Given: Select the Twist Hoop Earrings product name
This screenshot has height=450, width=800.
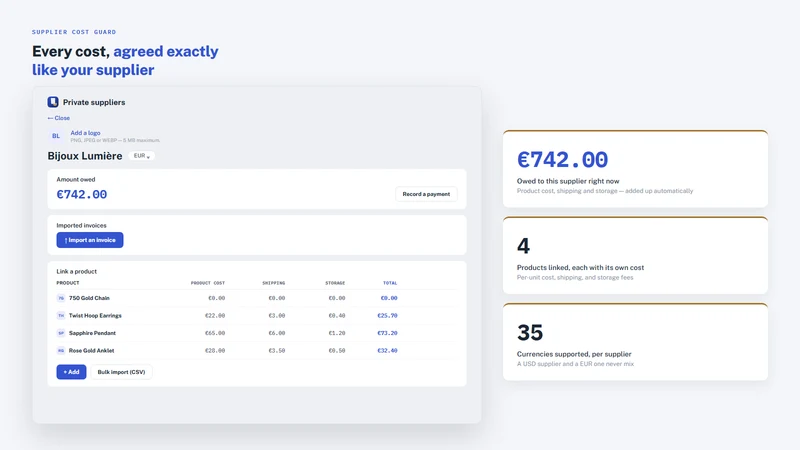Looking at the screenshot, I should [95, 316].
